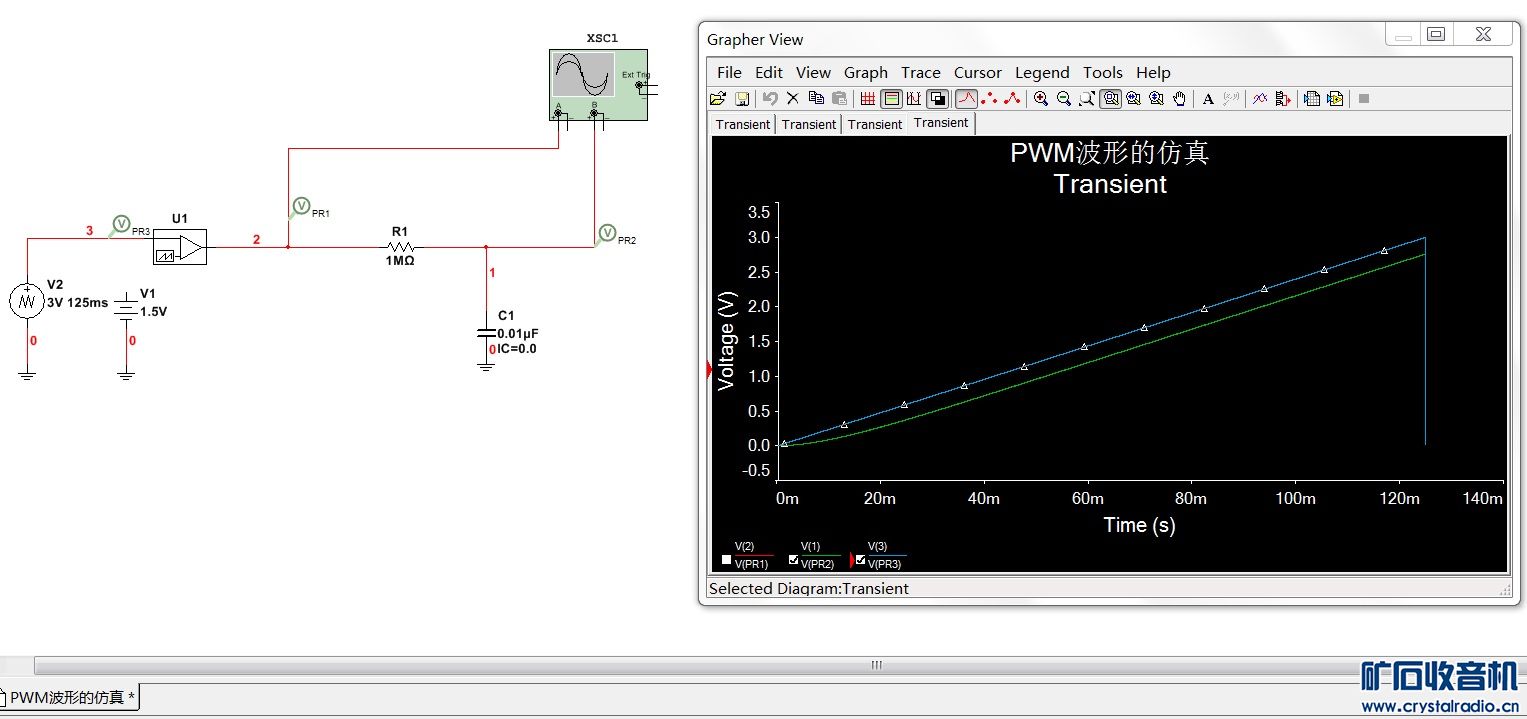Click the Zoom out magnifier icon
The height and width of the screenshot is (719, 1527).
pos(1064,98)
